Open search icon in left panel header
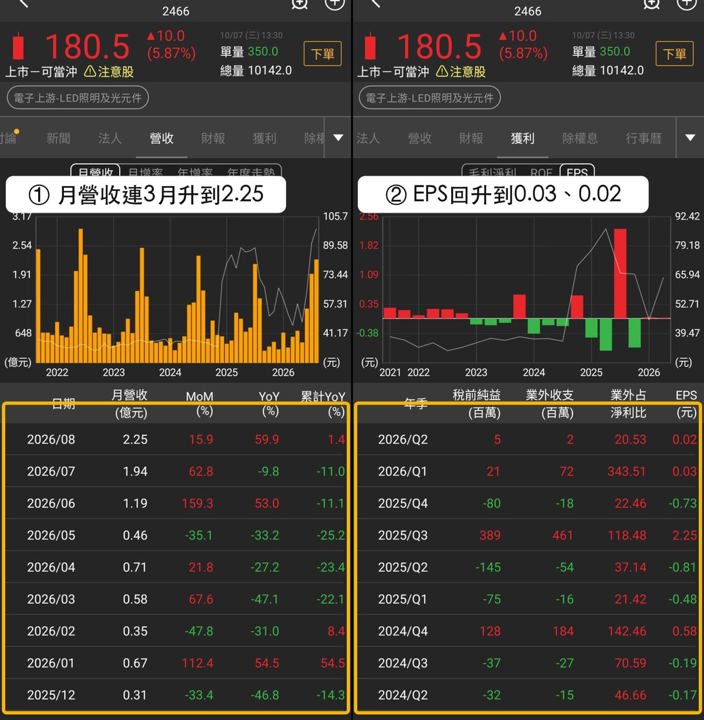This screenshot has width=704, height=720. click(x=299, y=4)
